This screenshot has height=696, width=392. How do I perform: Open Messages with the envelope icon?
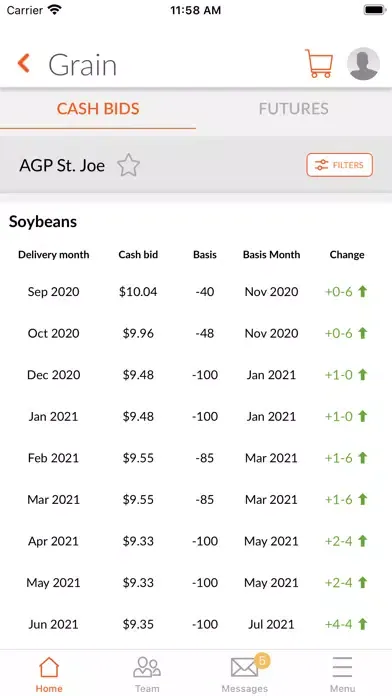(x=244, y=668)
